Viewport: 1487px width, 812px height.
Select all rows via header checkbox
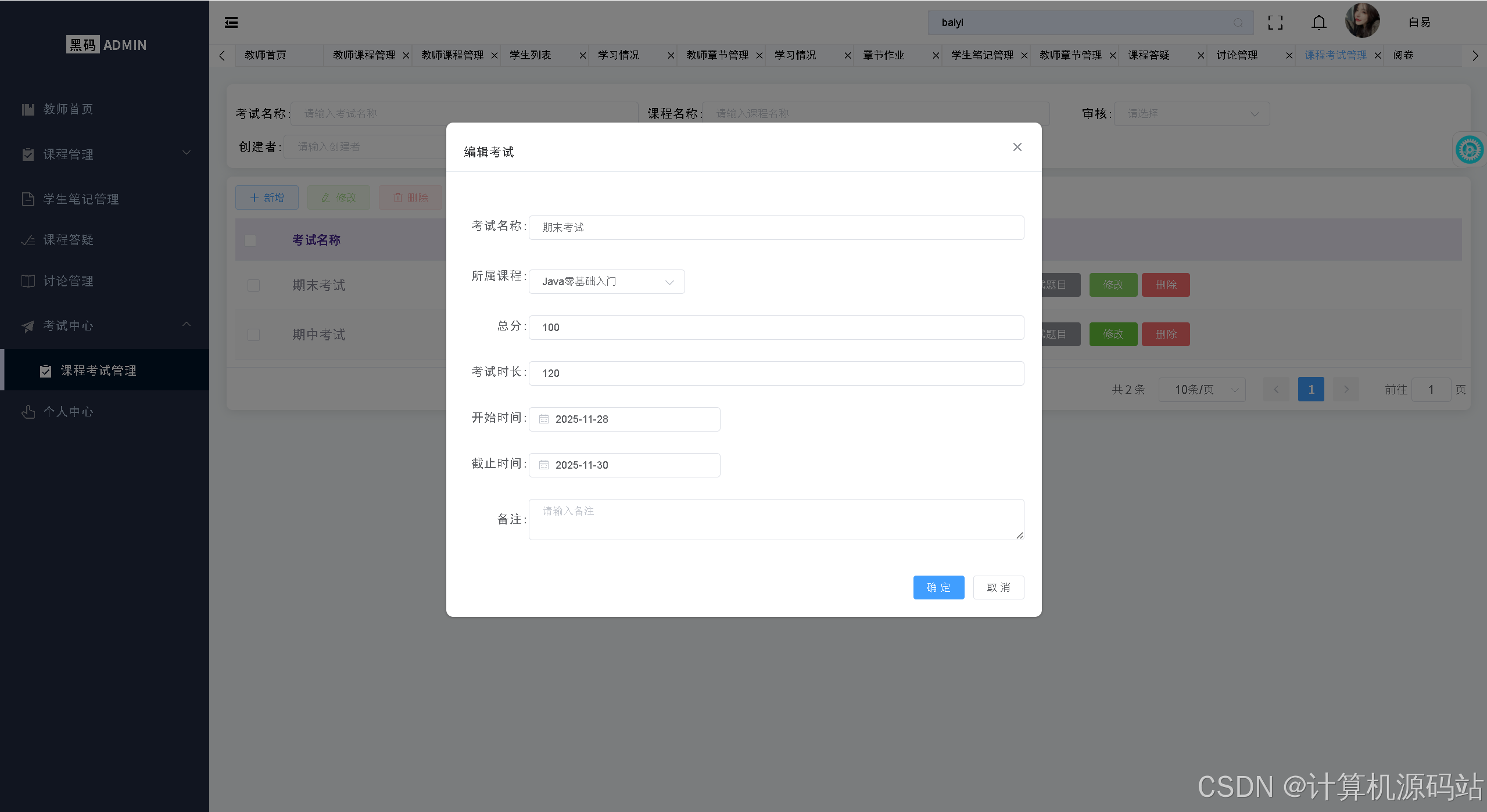pos(250,240)
